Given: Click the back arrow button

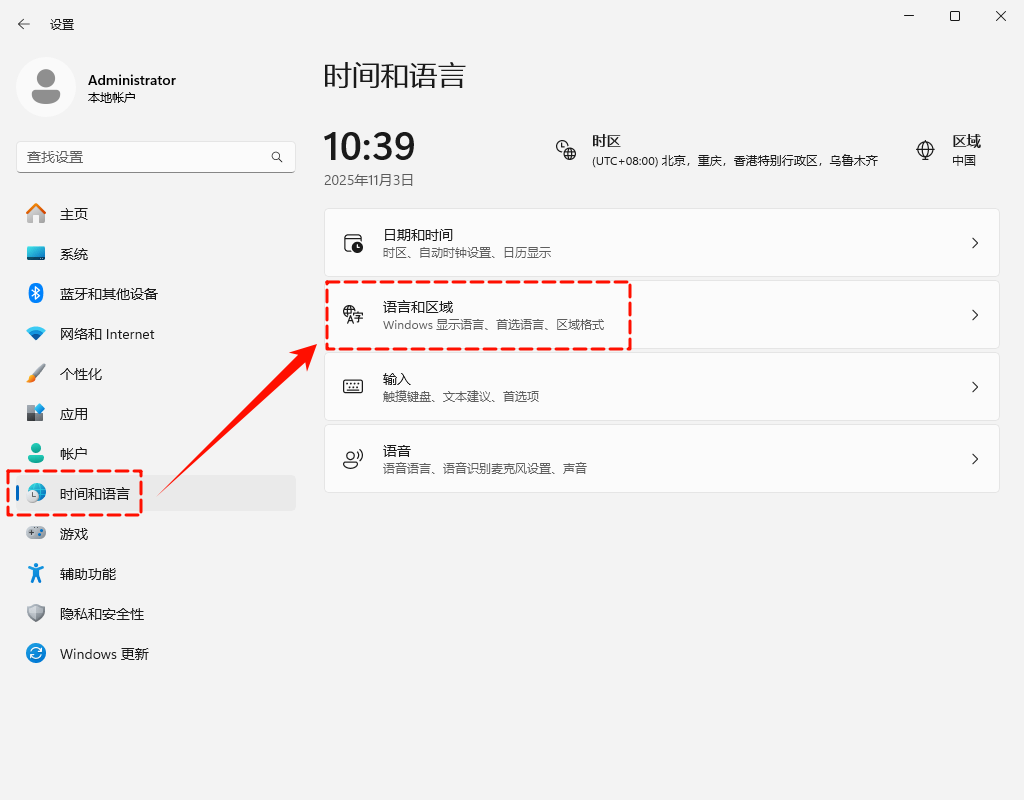Looking at the screenshot, I should click(x=23, y=23).
